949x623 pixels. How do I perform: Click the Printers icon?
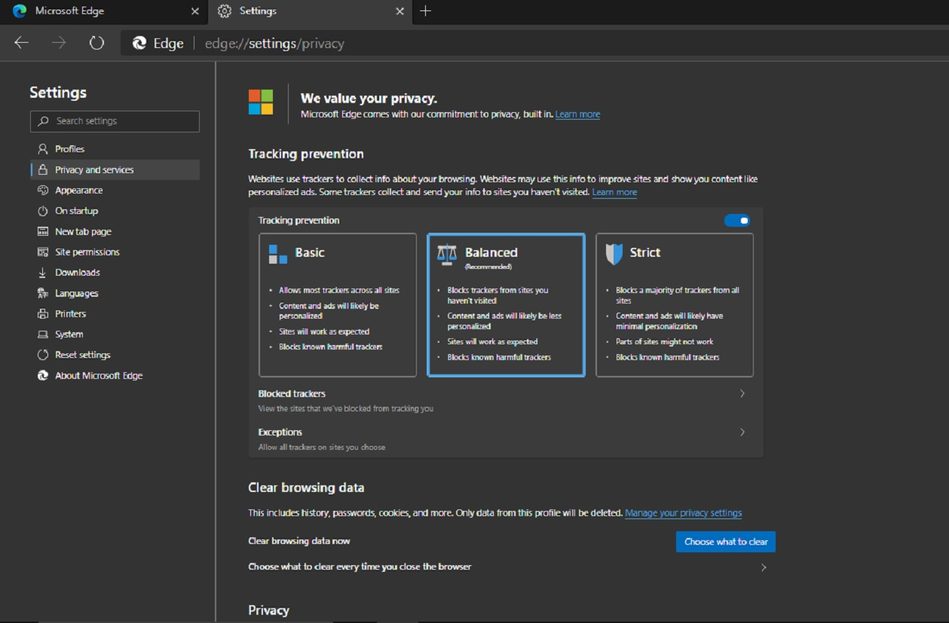tap(42, 314)
